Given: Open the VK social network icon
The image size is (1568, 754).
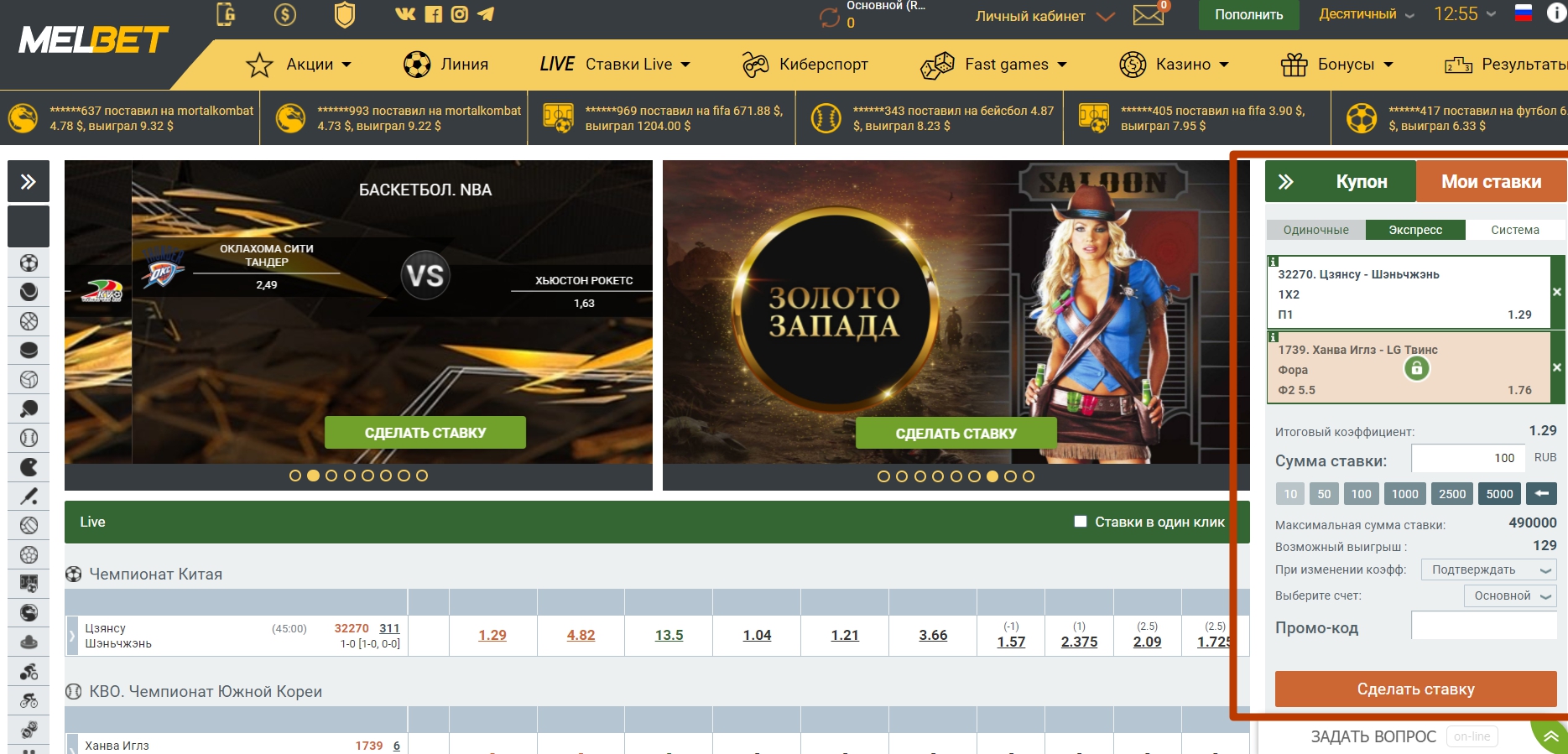Looking at the screenshot, I should pos(405,13).
